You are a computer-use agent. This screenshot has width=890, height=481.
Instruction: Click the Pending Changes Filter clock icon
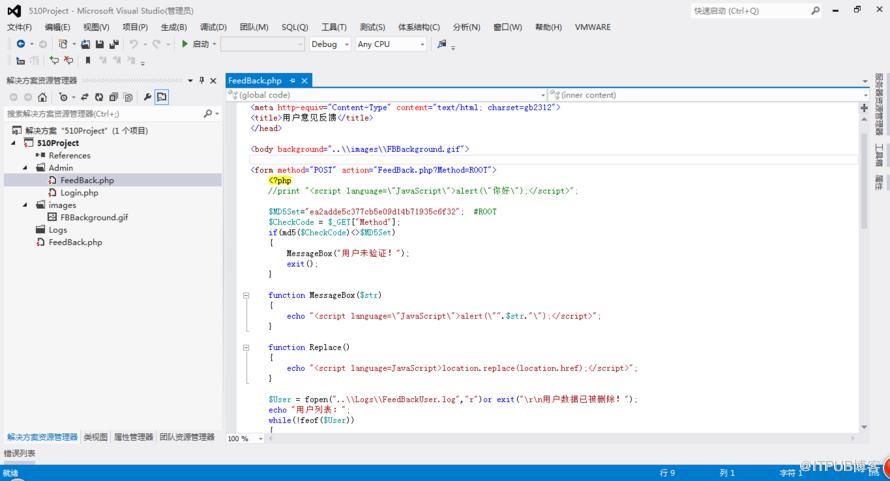coord(63,97)
